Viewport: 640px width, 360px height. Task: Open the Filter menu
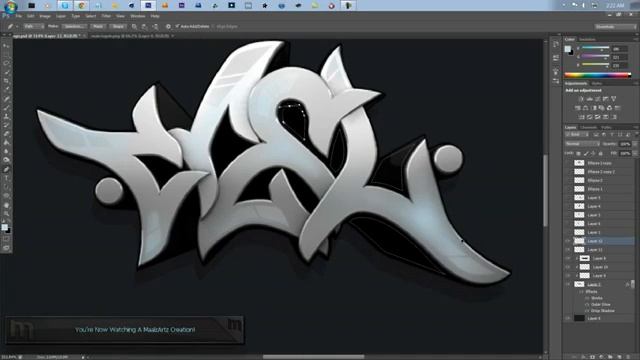pyautogui.click(x=106, y=16)
